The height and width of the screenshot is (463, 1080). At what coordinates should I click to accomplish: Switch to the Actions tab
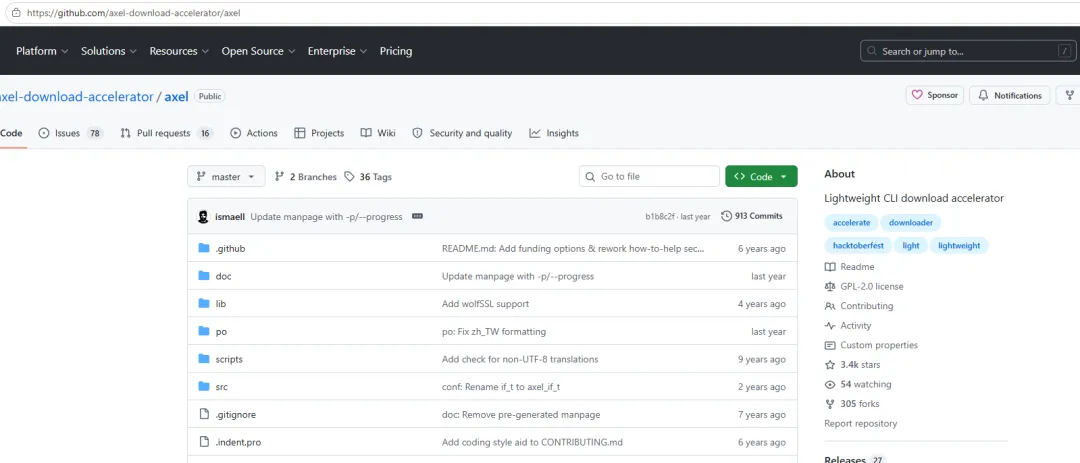click(x=253, y=133)
